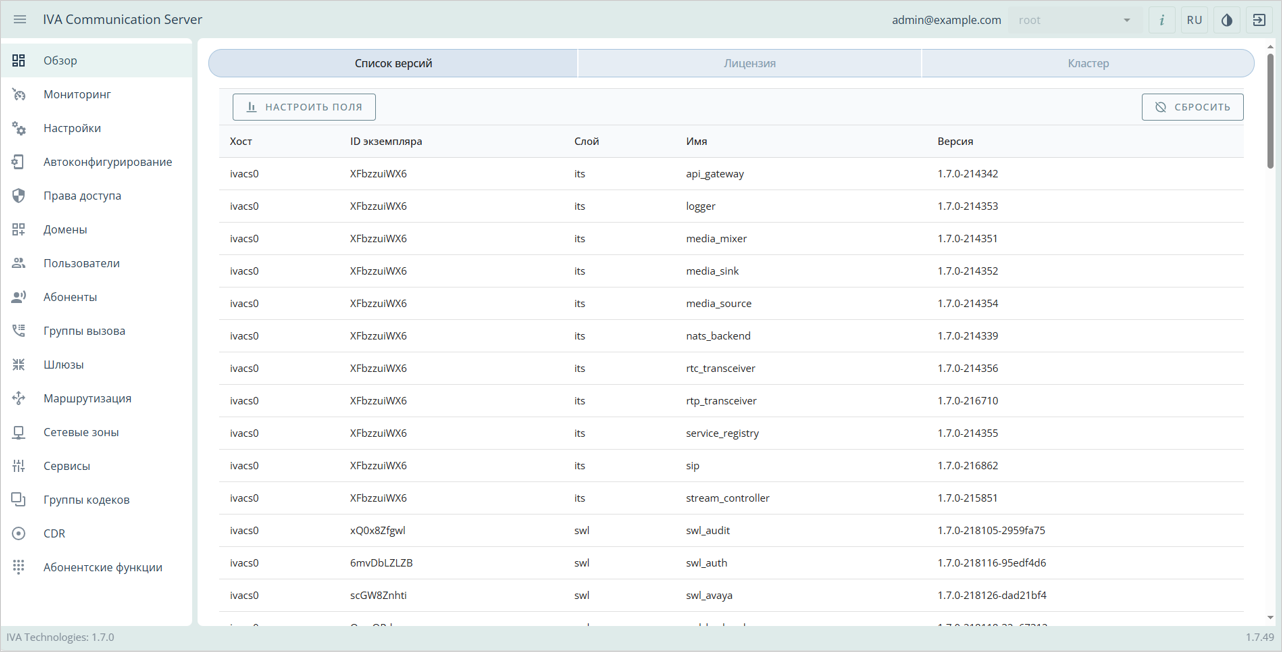Click the hamburger menu icon

coord(20,20)
